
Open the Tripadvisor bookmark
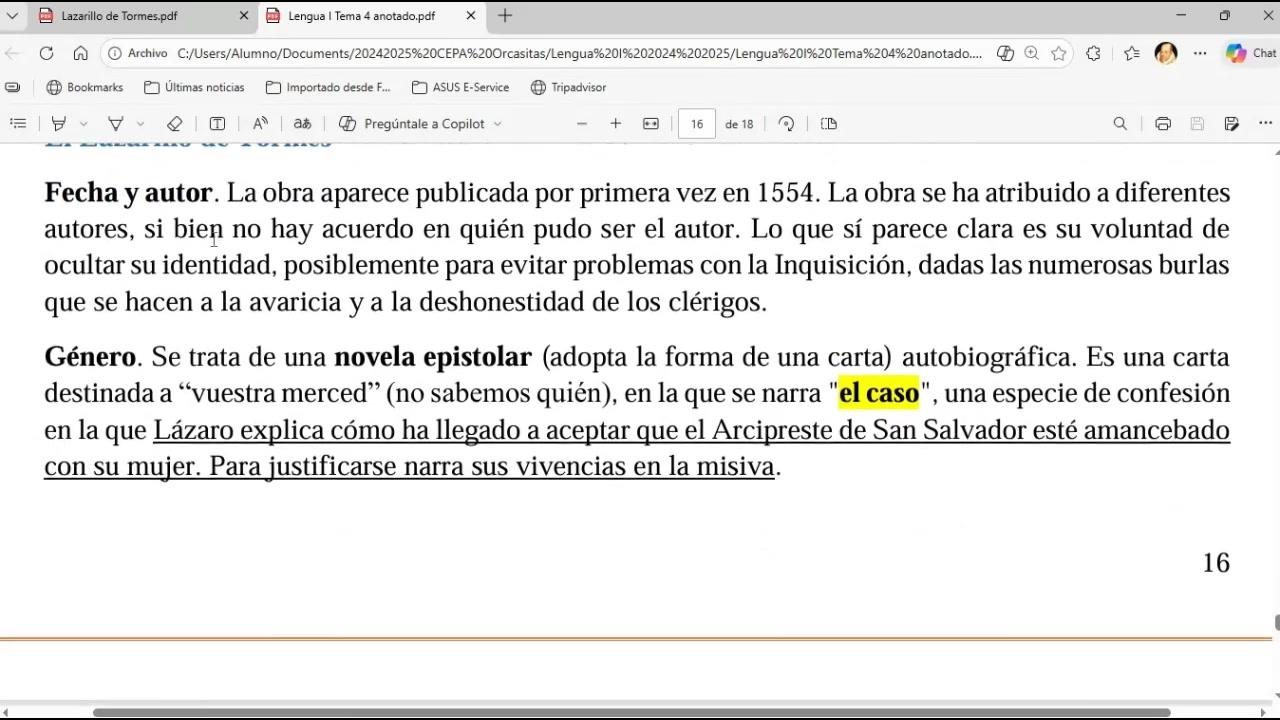[568, 87]
